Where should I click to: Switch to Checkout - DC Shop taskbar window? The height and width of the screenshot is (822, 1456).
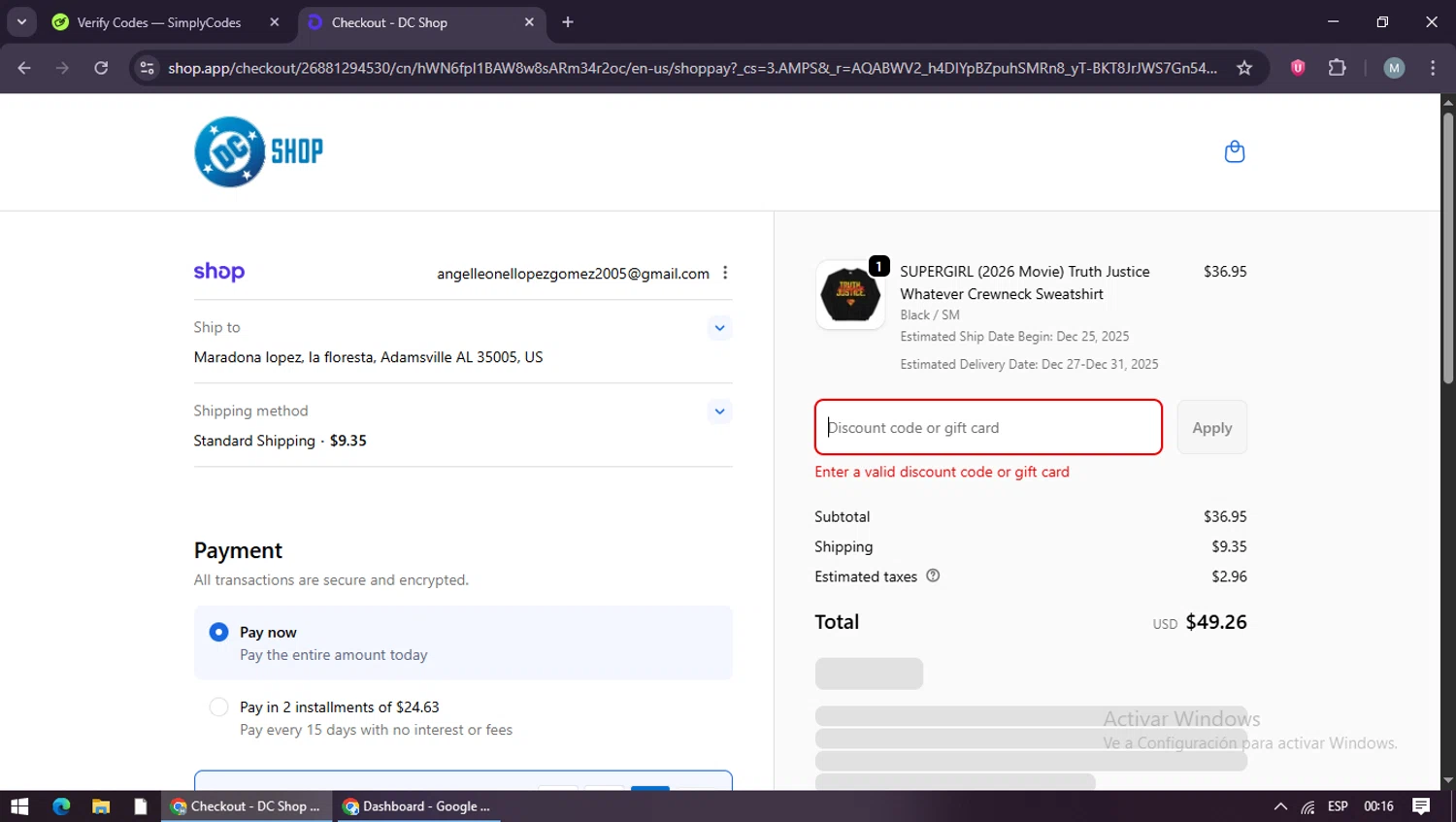pos(247,806)
